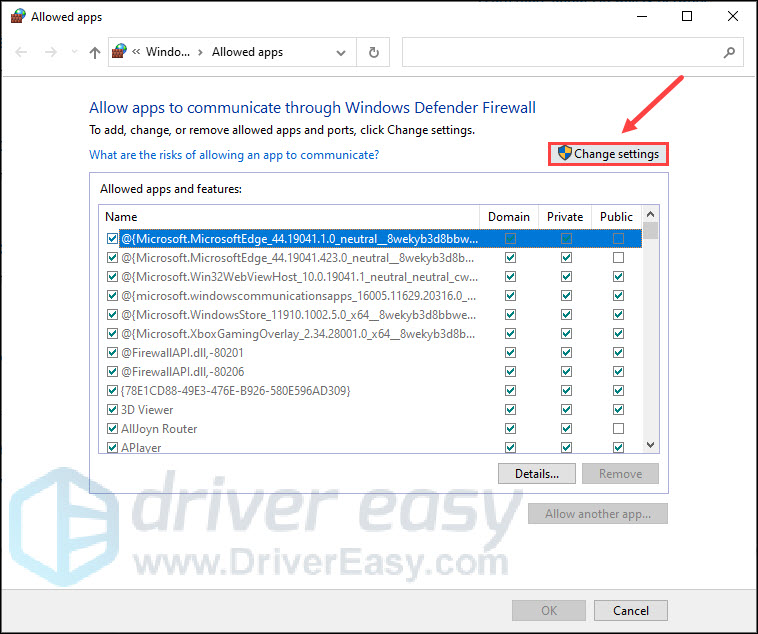Select the Microsoft.WindowsStore entry
The width and height of the screenshot is (758, 634).
pos(370,315)
